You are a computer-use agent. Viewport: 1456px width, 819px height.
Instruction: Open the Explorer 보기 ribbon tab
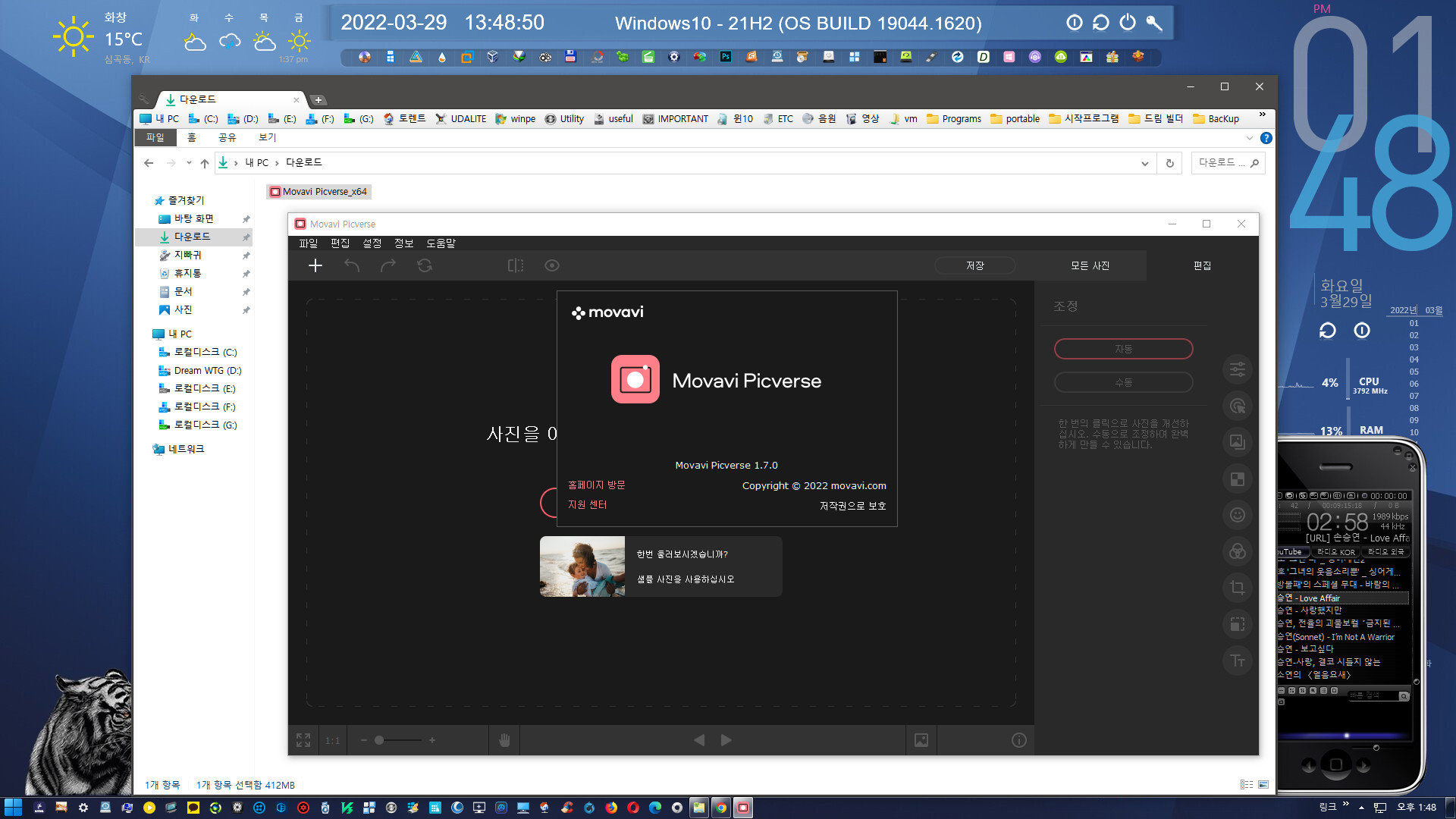[x=268, y=137]
